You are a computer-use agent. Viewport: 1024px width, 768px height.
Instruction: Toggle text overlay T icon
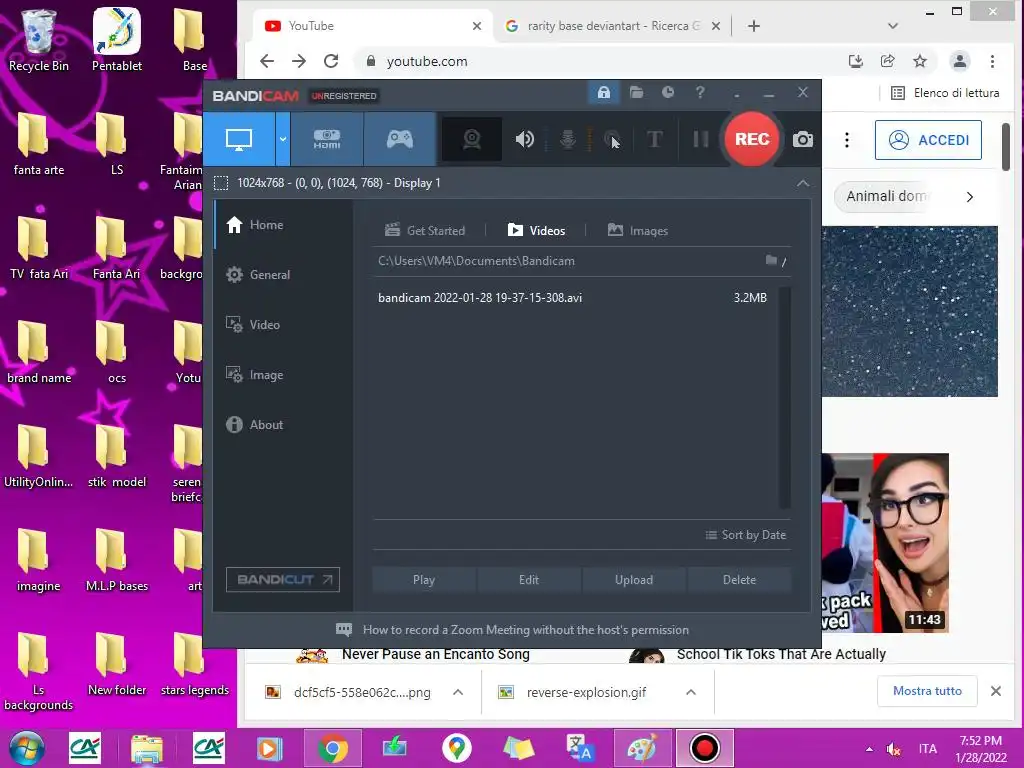pyautogui.click(x=654, y=139)
